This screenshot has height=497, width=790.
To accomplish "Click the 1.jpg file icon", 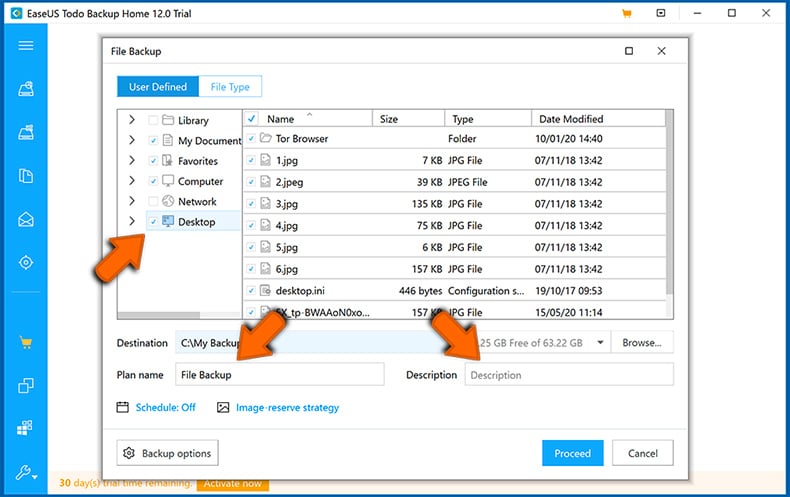I will 266,160.
